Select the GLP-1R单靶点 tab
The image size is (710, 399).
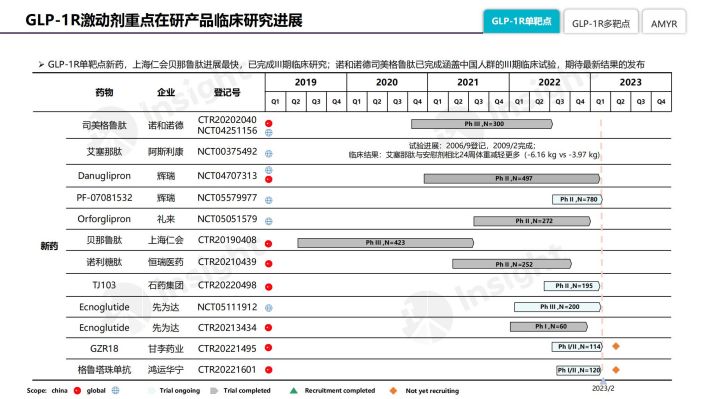coord(521,21)
